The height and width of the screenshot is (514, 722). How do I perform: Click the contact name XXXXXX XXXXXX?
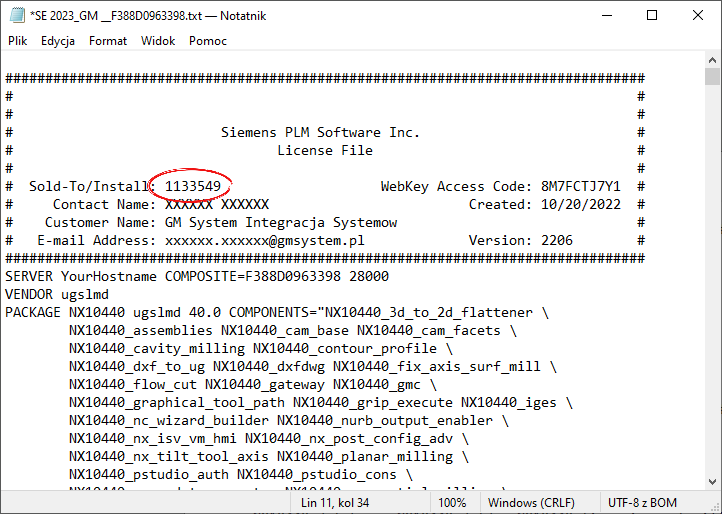pyautogui.click(x=217, y=204)
